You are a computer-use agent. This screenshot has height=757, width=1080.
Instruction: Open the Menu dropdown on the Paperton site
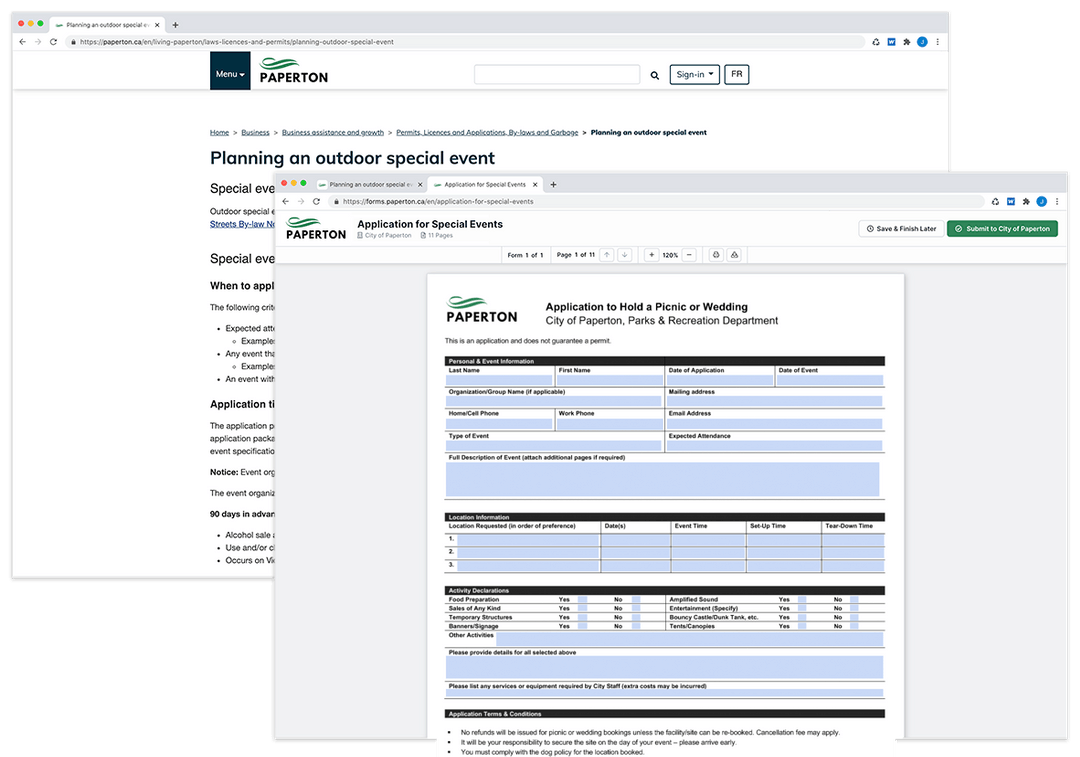coord(229,72)
